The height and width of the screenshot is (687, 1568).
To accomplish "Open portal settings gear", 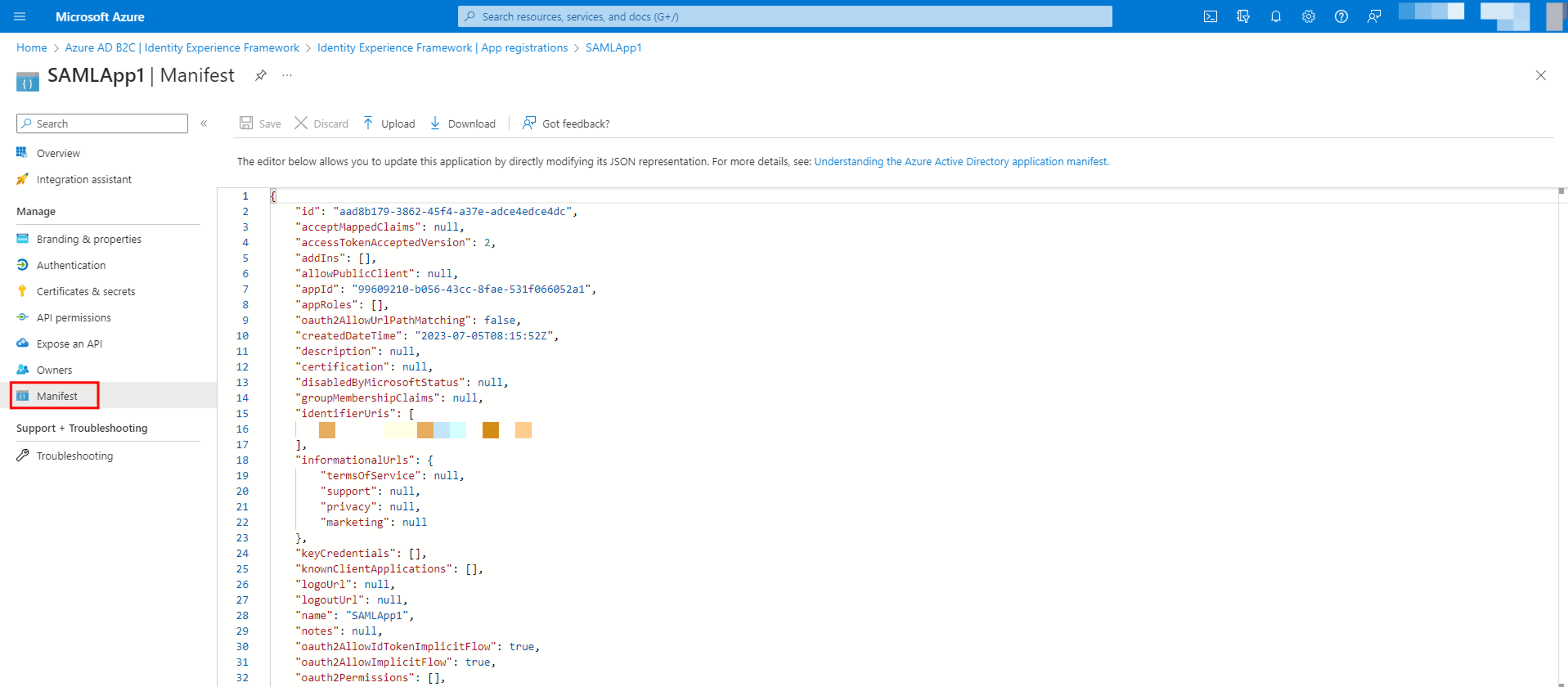I will pyautogui.click(x=1309, y=16).
